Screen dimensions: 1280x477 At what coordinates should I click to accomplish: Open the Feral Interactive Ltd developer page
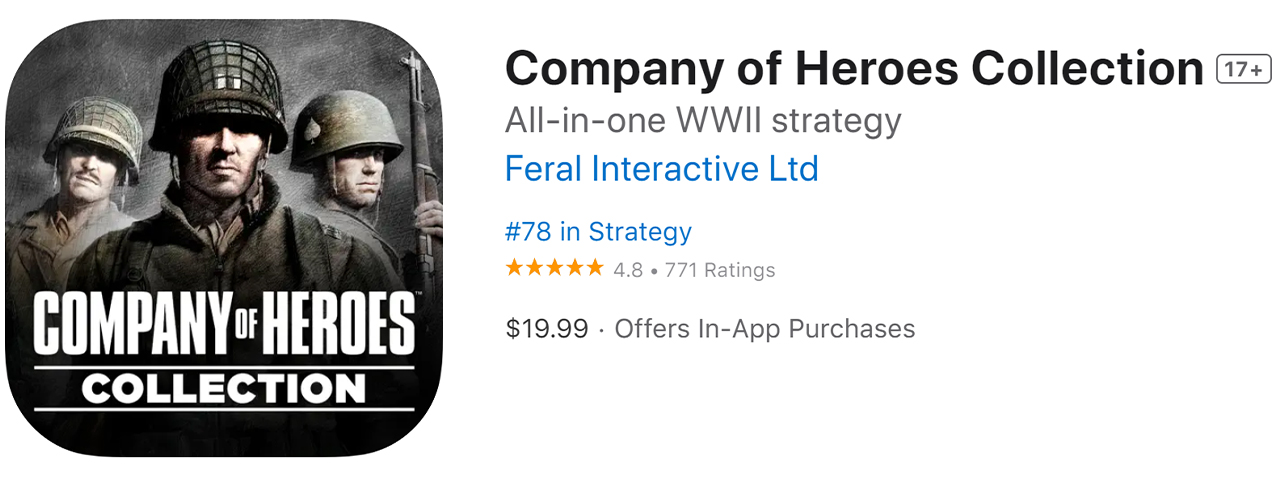click(x=661, y=169)
